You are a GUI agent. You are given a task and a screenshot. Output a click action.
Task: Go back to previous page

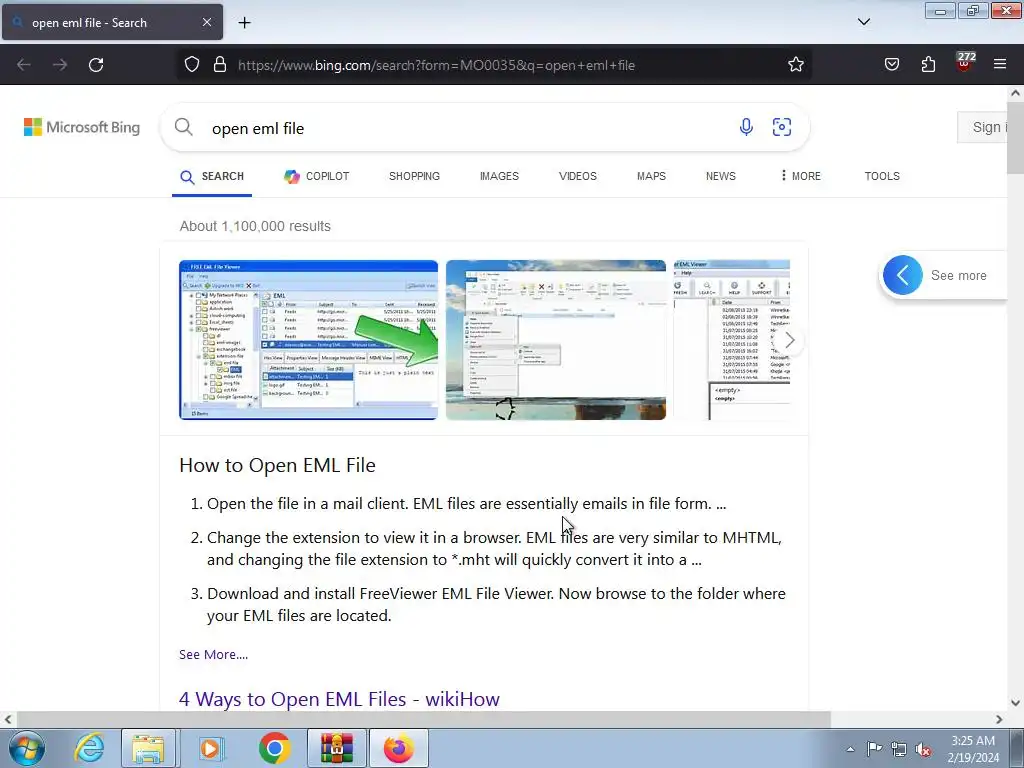tap(24, 65)
